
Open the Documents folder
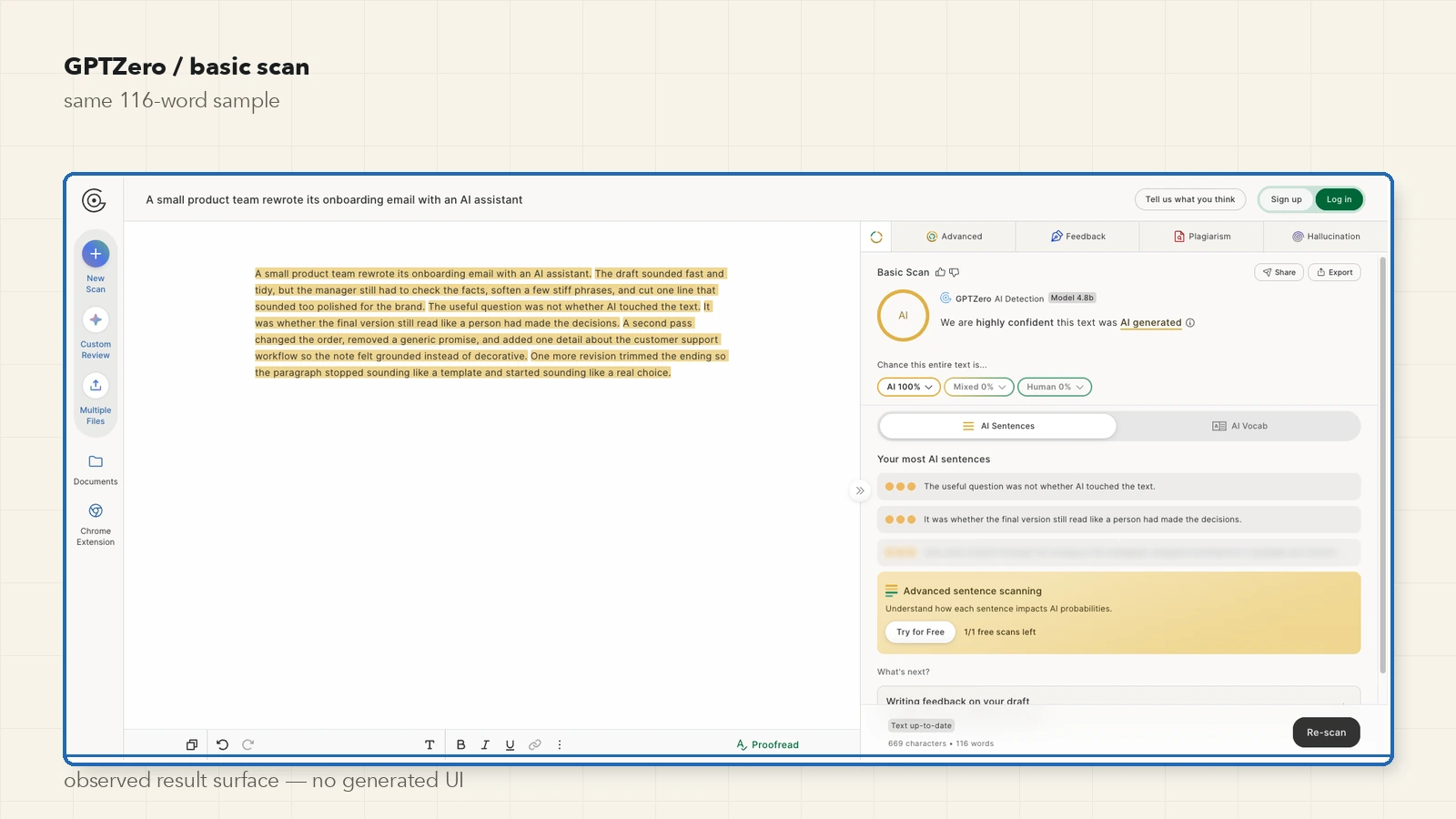pos(96,470)
